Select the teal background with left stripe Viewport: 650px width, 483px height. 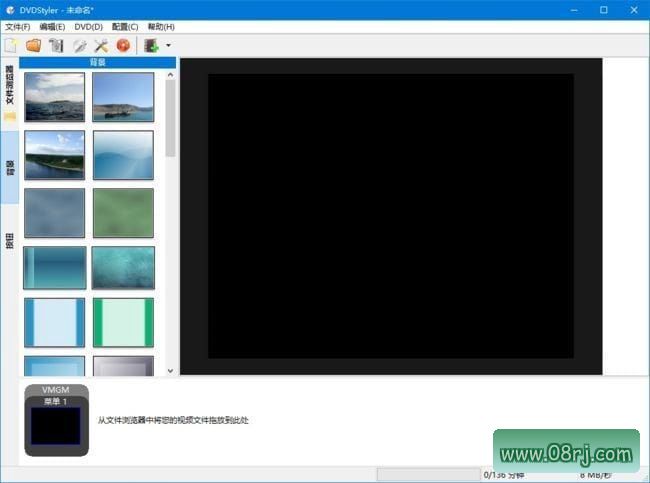point(55,267)
